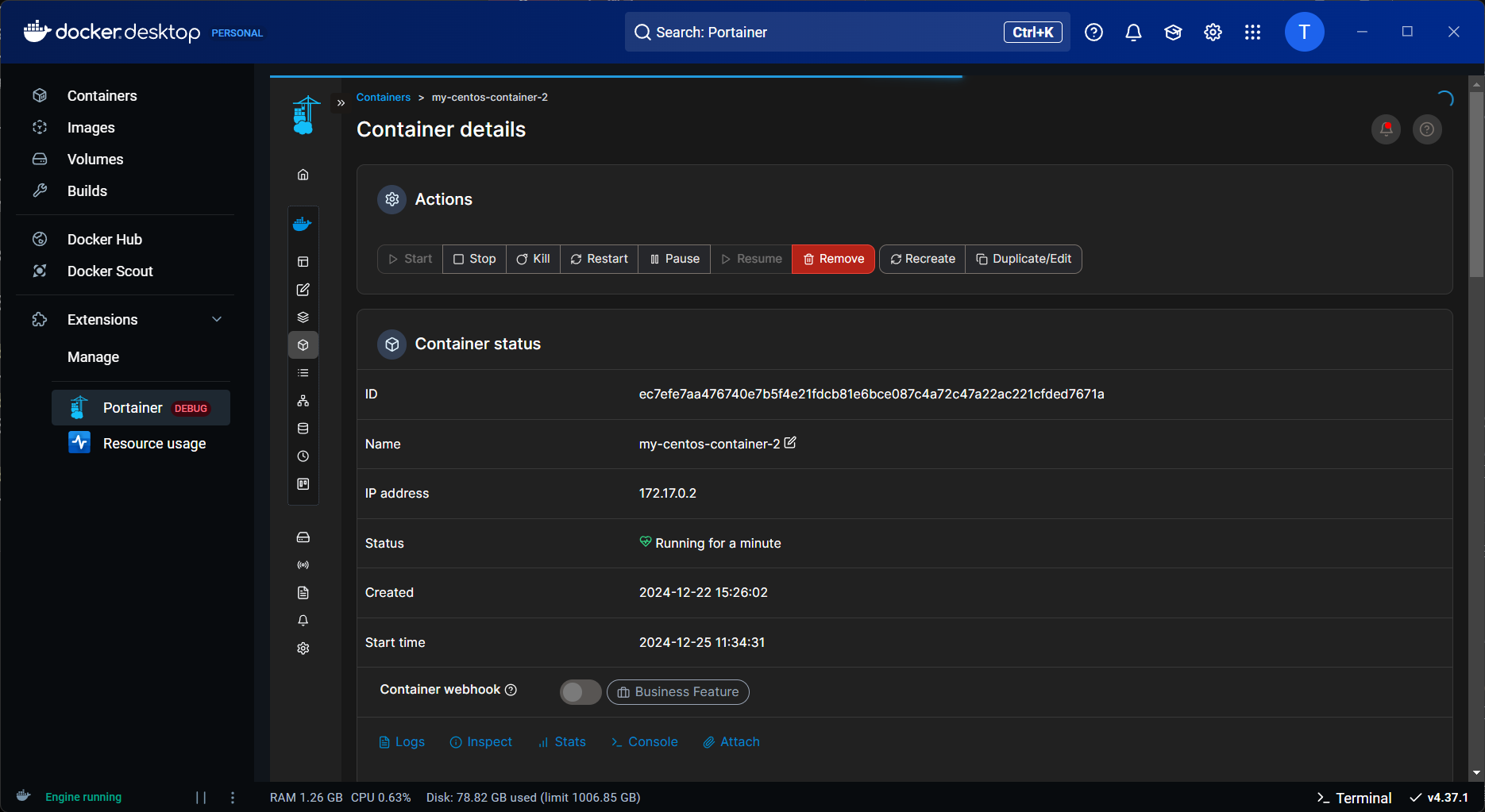
Task: Expand the Portainer sidebar with double chevron
Action: [341, 103]
